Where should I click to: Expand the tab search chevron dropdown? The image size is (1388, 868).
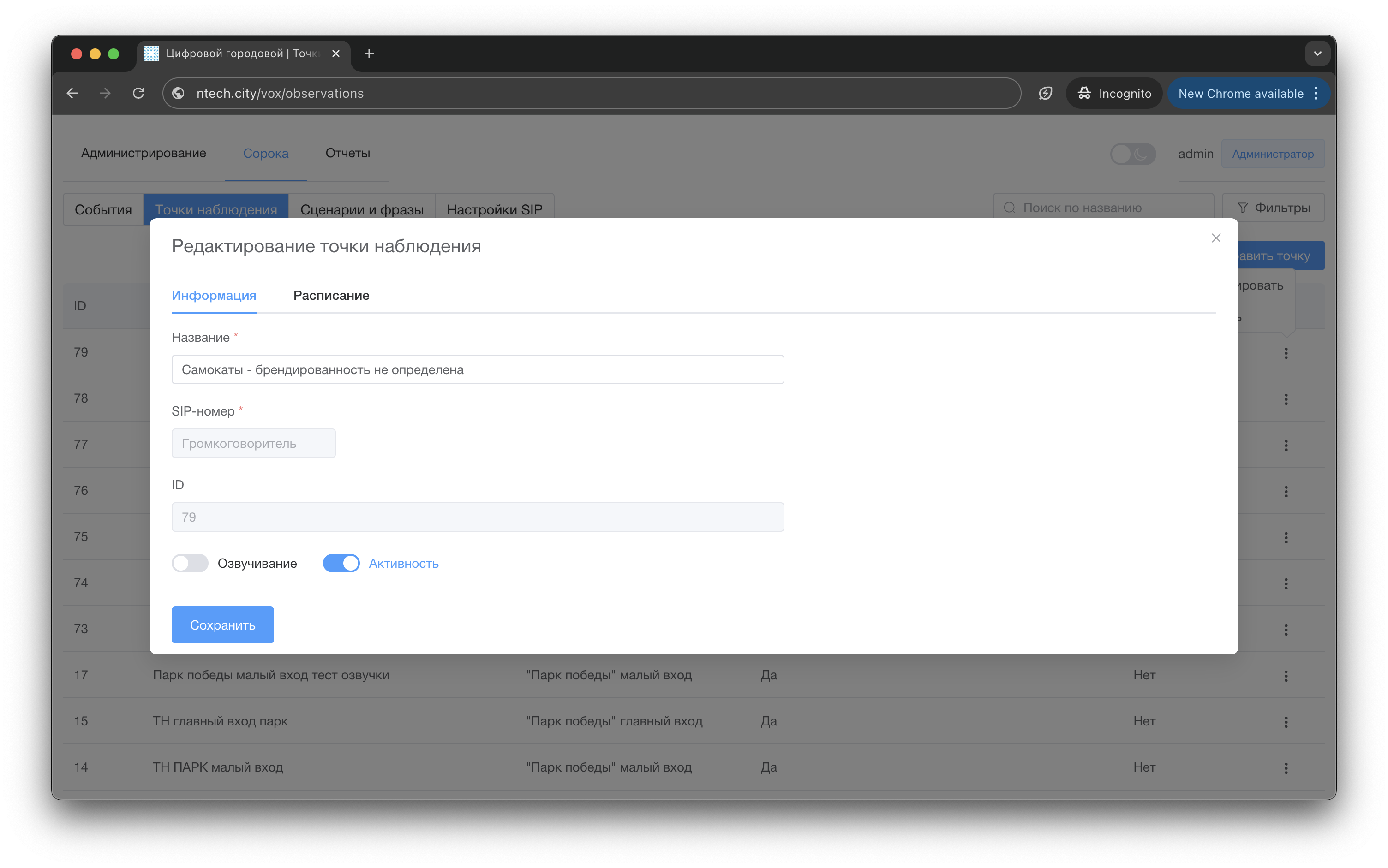click(x=1317, y=54)
